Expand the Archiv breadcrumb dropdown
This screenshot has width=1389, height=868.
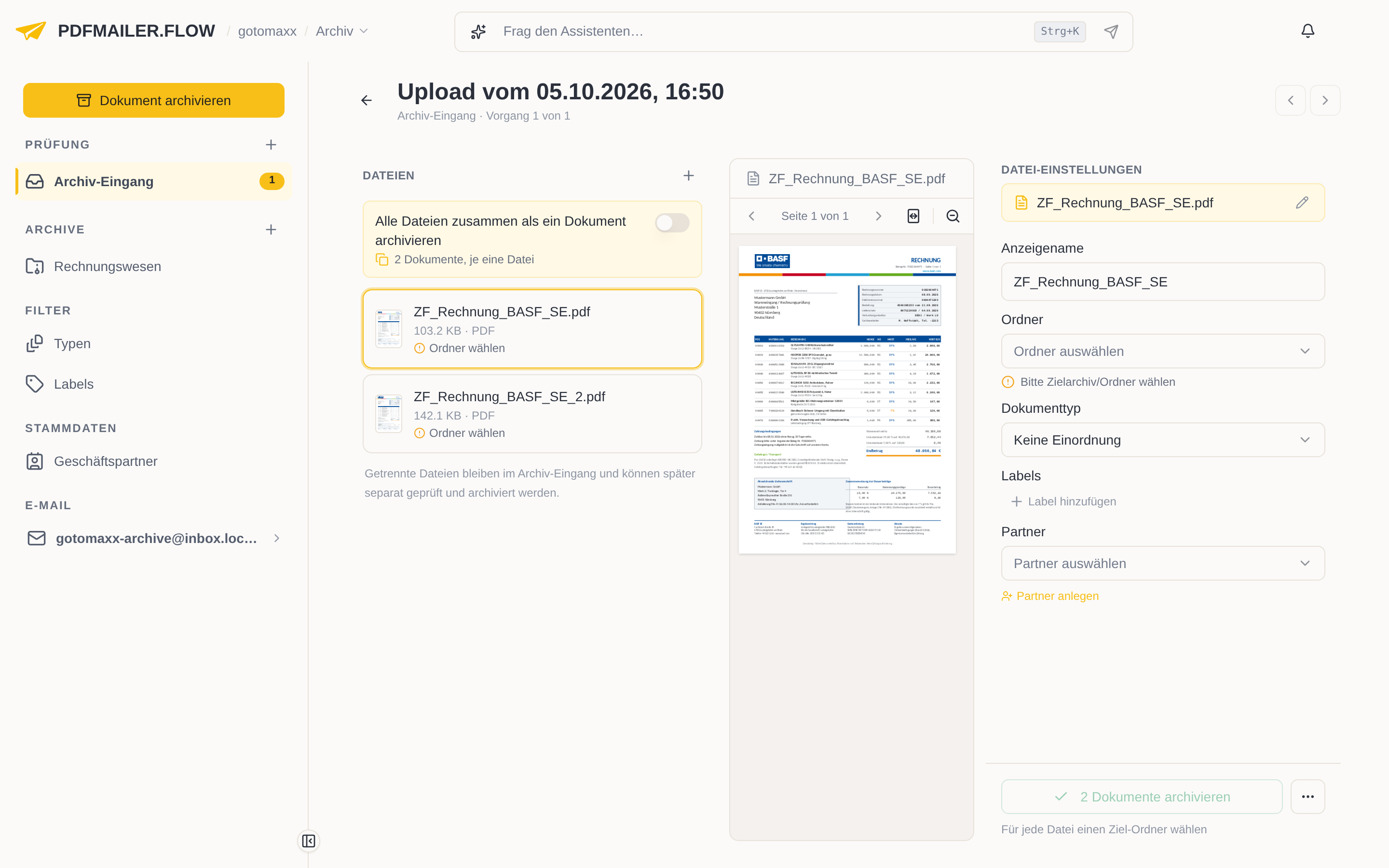tap(341, 31)
